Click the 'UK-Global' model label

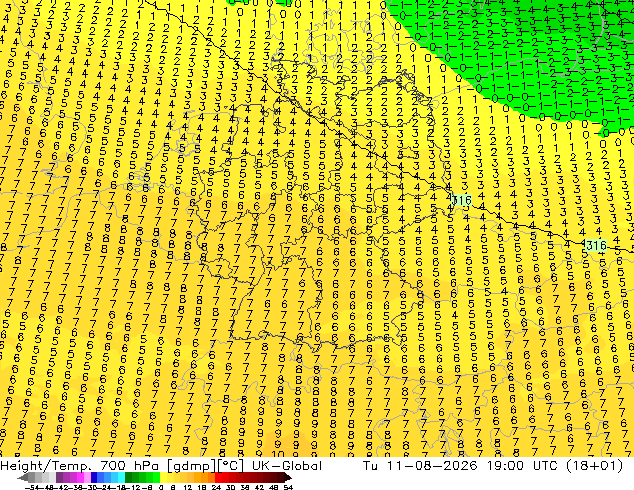287,465
